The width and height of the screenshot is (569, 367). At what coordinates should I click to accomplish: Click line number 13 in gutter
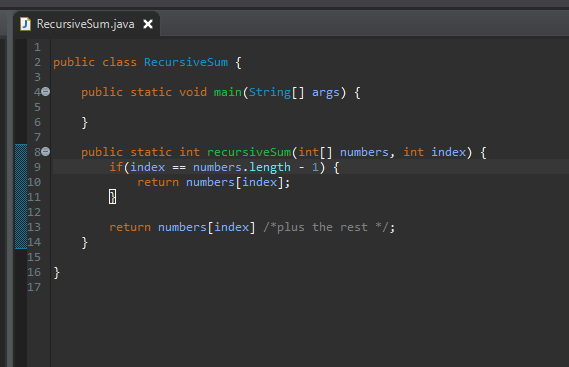click(34, 227)
